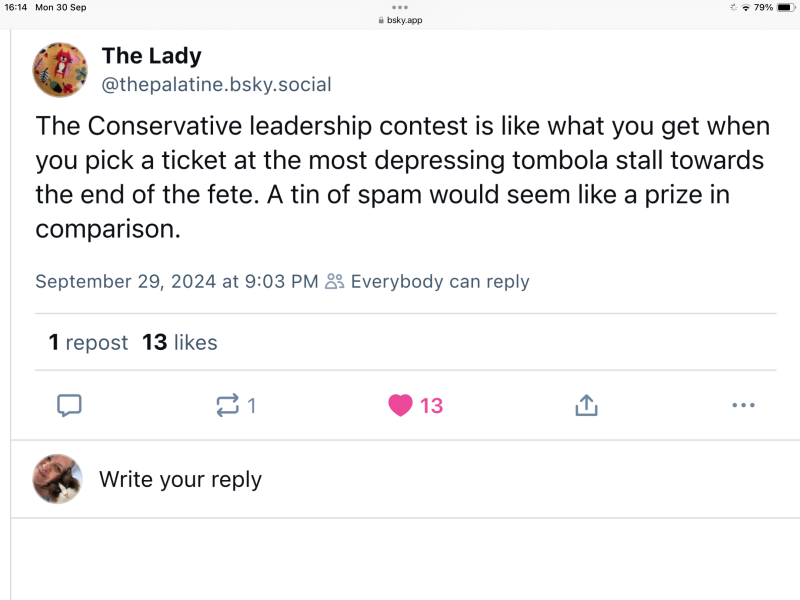Click the "Everybody can reply" people icon

pos(335,282)
